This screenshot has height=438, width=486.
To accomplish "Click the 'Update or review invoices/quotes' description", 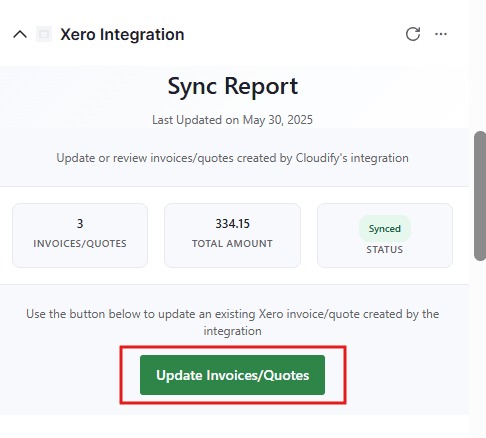I will [x=232, y=158].
